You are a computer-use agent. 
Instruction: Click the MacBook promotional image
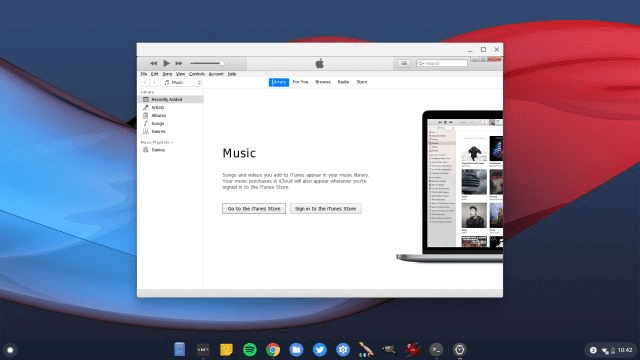(450, 187)
